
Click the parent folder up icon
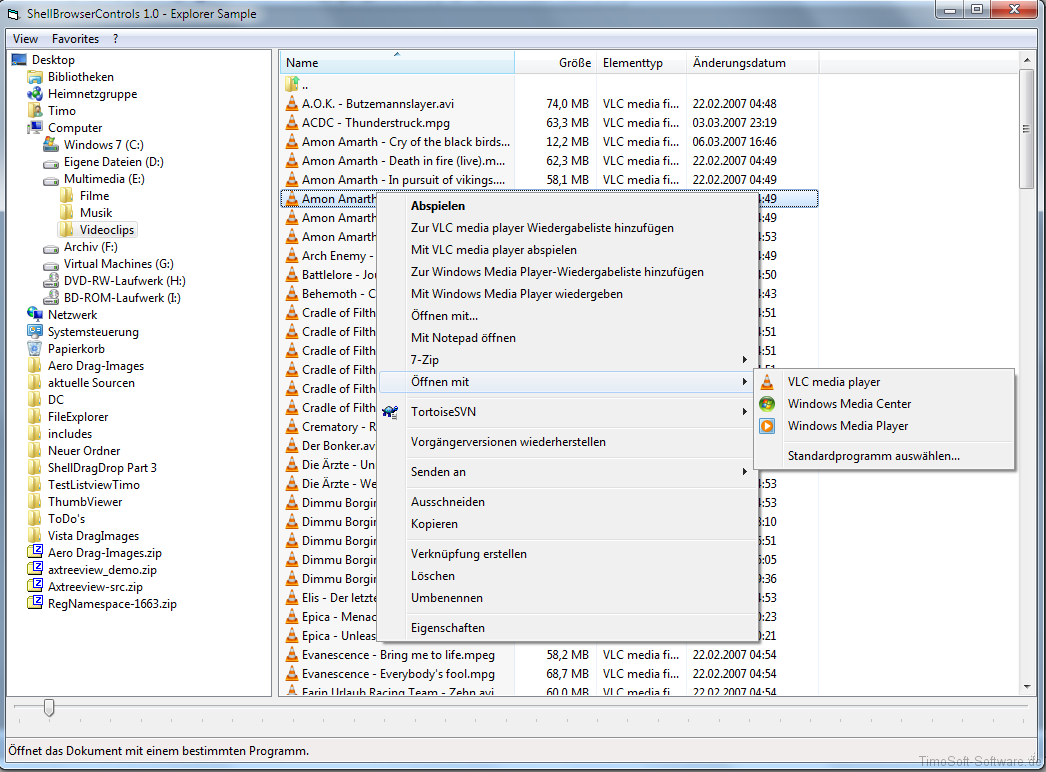point(292,85)
